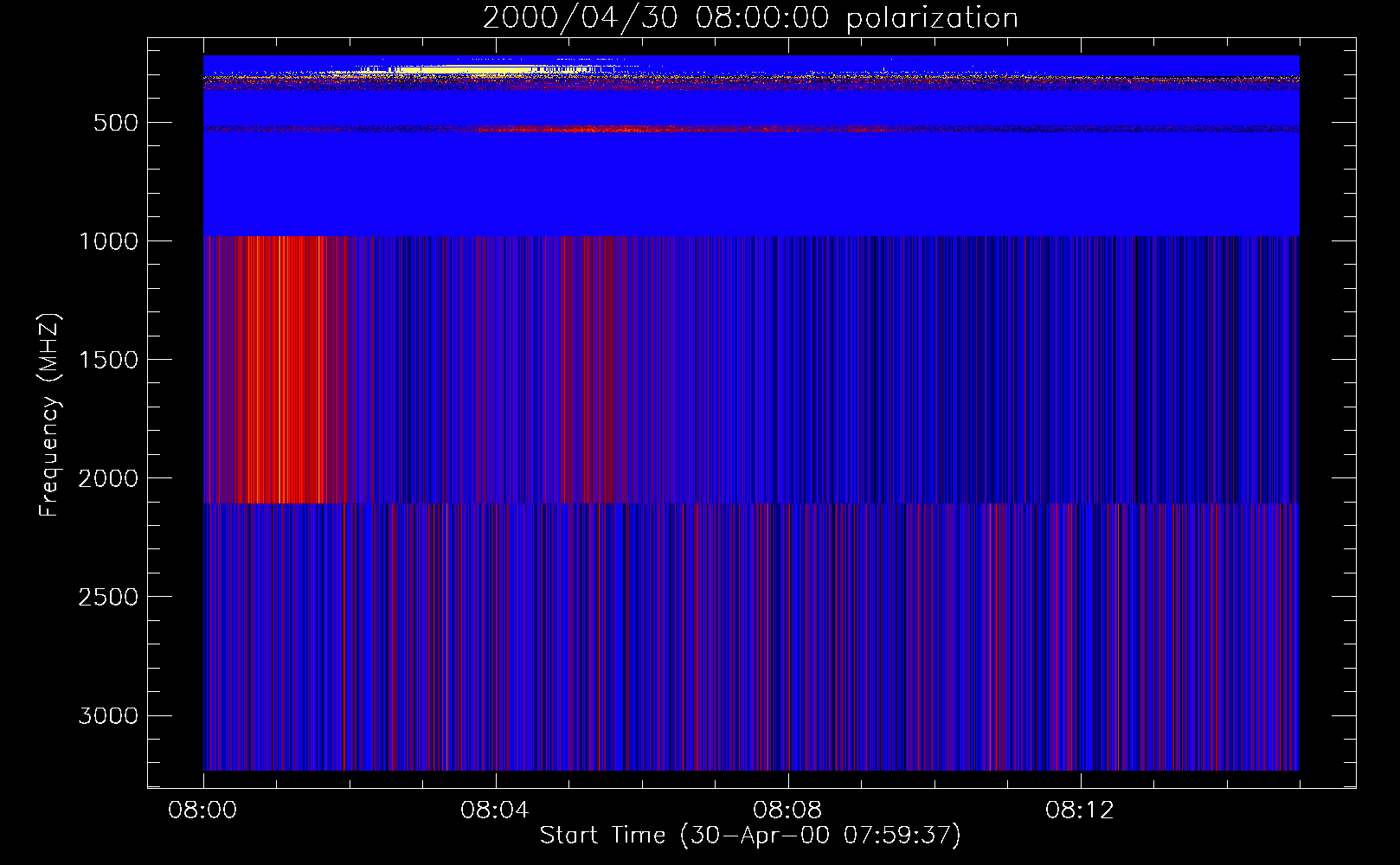
Task: Click the 2000 frequency tick label
Action: [x=108, y=478]
